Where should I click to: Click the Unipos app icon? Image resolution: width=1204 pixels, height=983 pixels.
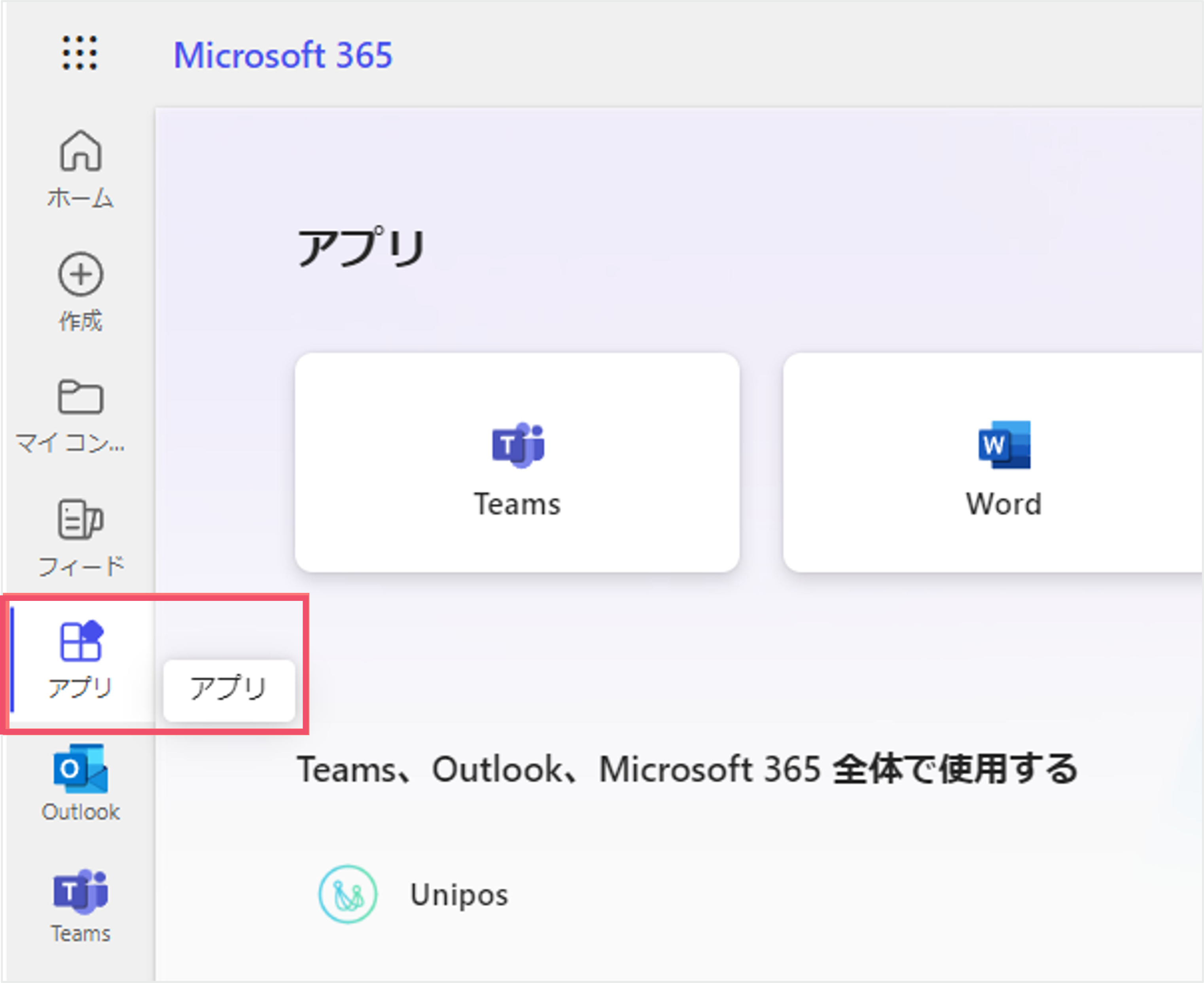point(348,895)
